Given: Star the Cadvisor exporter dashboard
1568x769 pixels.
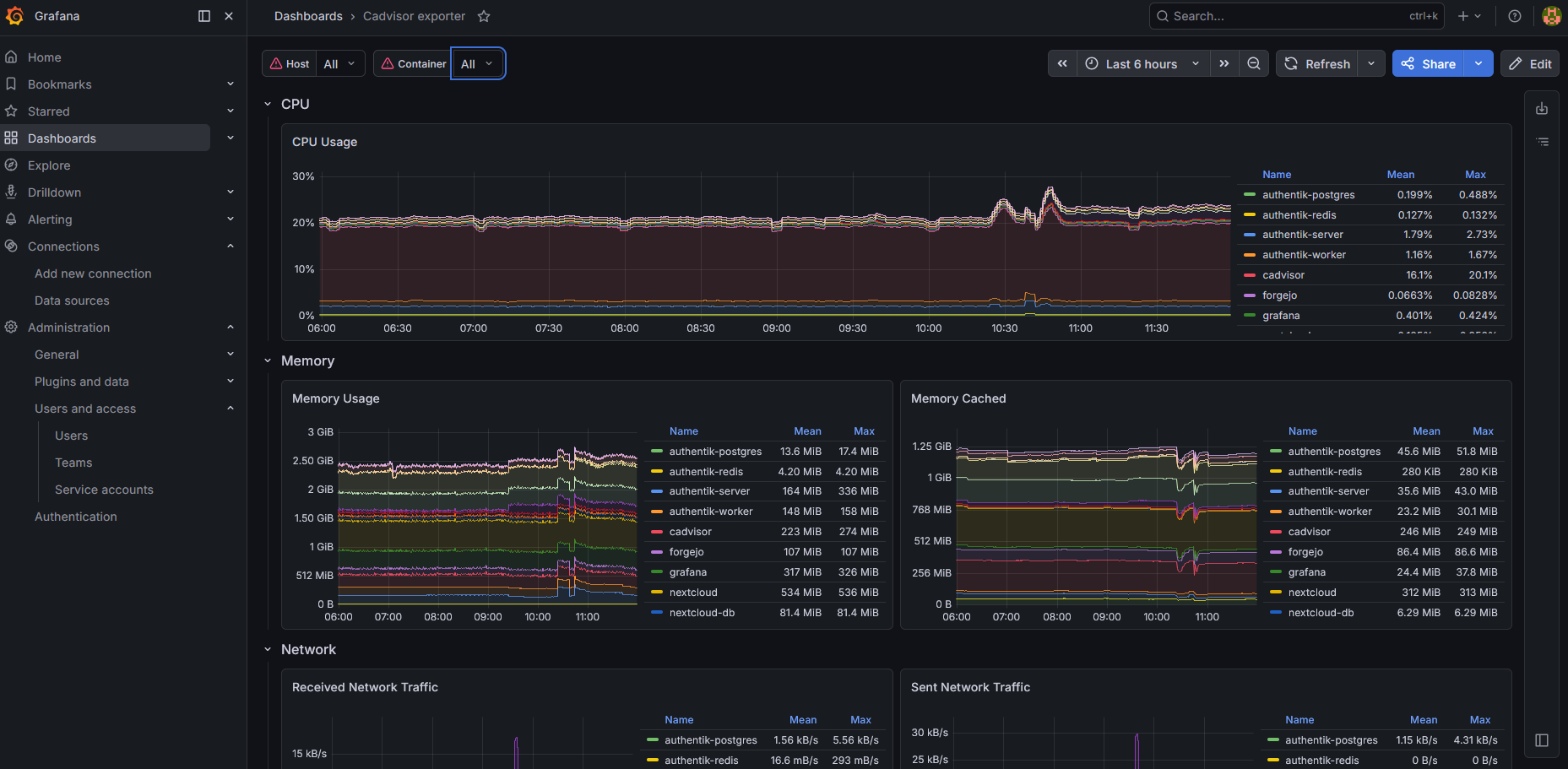Looking at the screenshot, I should 484,16.
